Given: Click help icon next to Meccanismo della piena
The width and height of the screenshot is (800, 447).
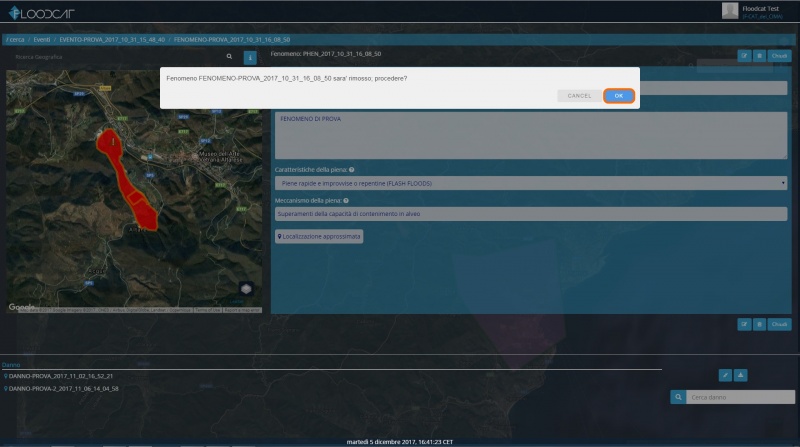Looking at the screenshot, I should tap(345, 200).
